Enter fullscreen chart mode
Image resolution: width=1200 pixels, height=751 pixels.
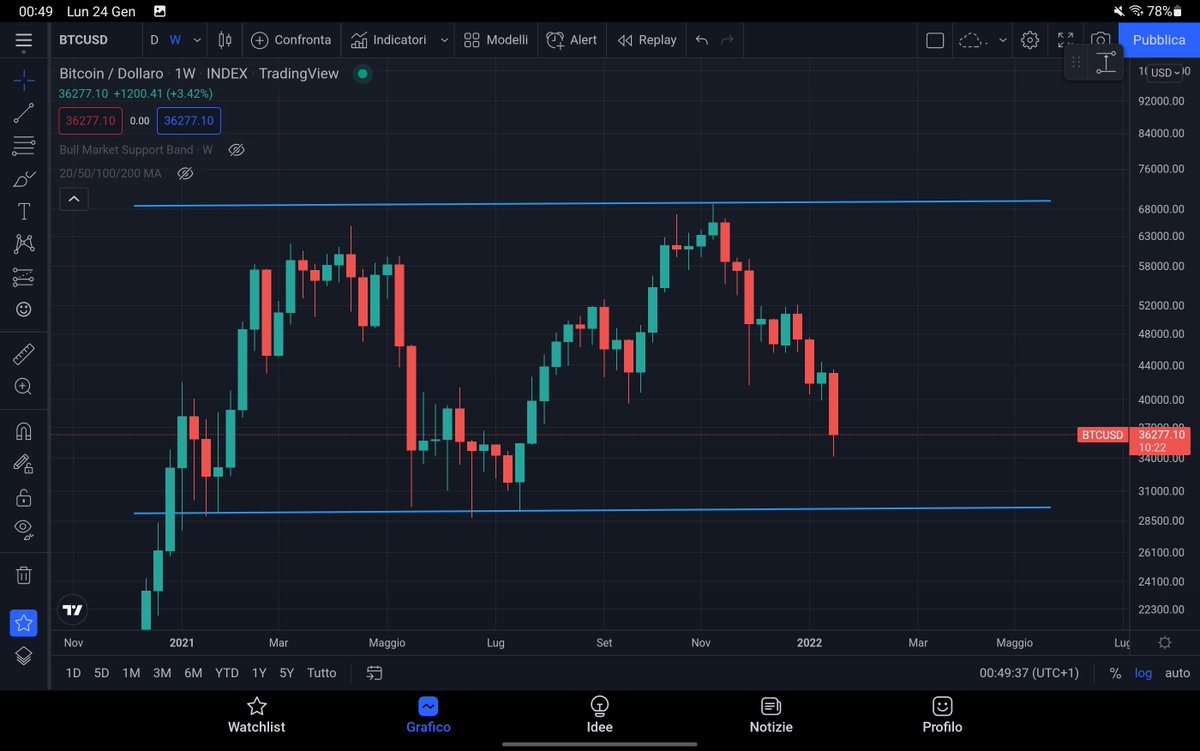[1066, 41]
